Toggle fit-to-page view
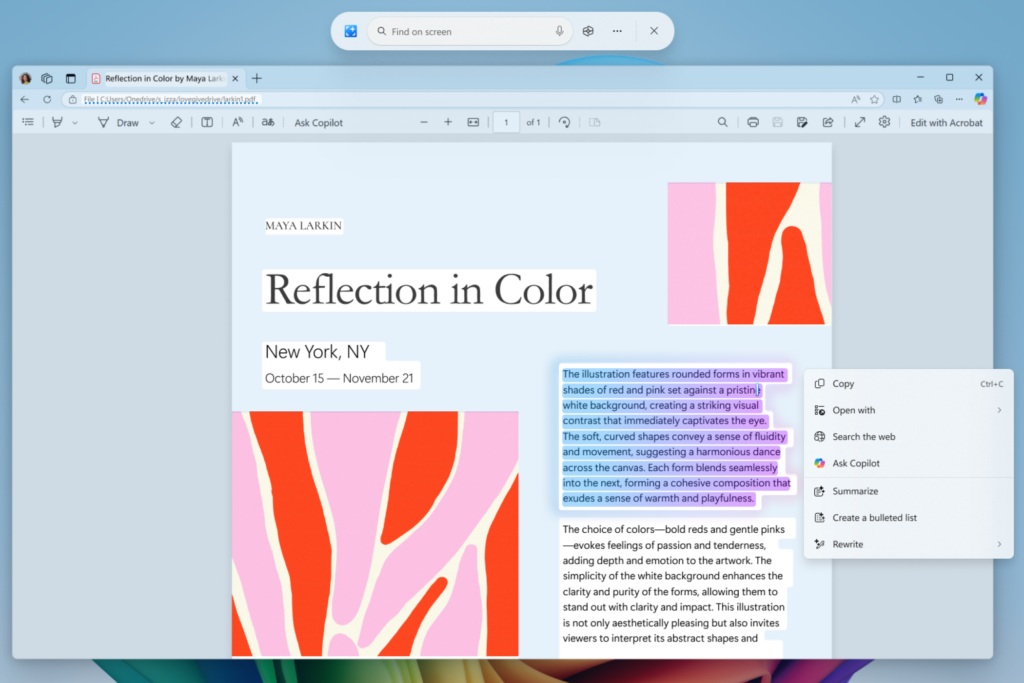This screenshot has width=1024, height=683. pos(473,121)
